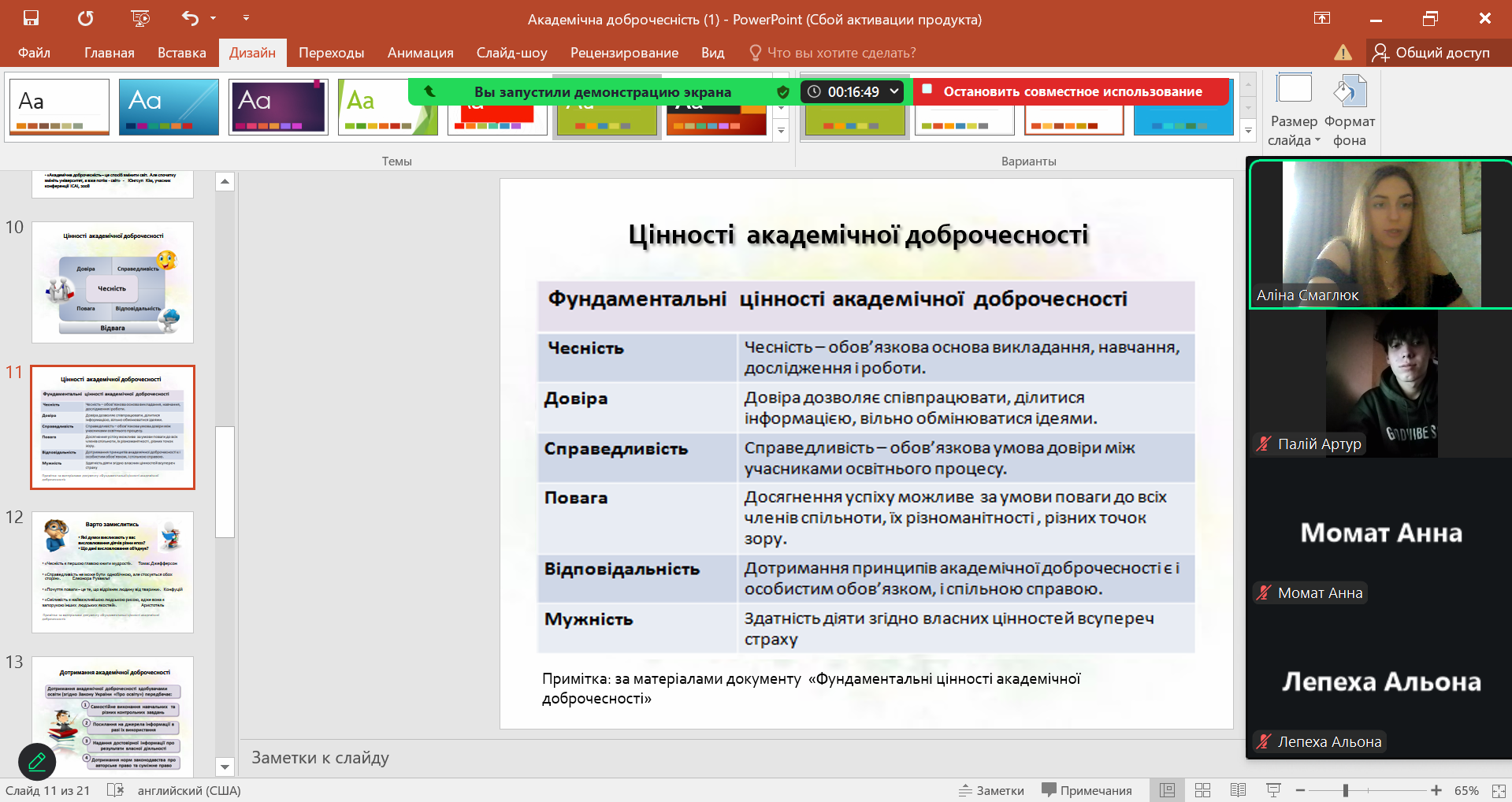Adjust the zoom slider handle
This screenshot has height=802, width=1512.
pos(1346,790)
